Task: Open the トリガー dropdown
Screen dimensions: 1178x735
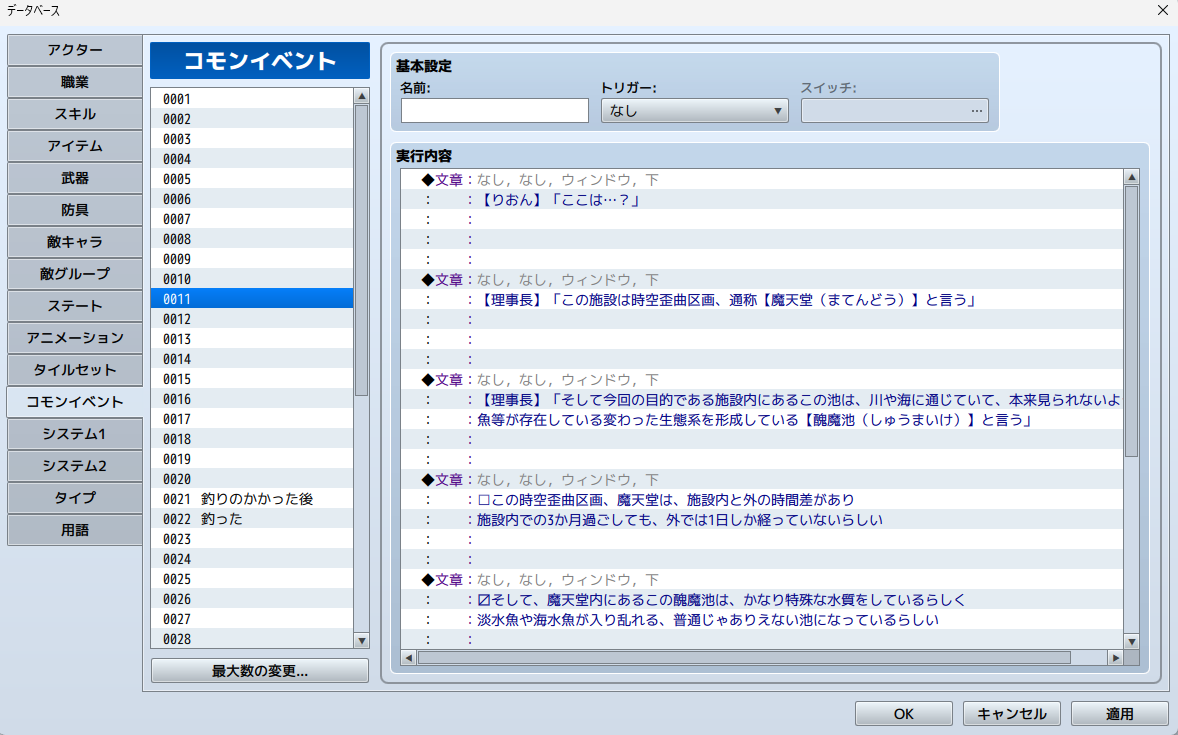Action: (694, 110)
